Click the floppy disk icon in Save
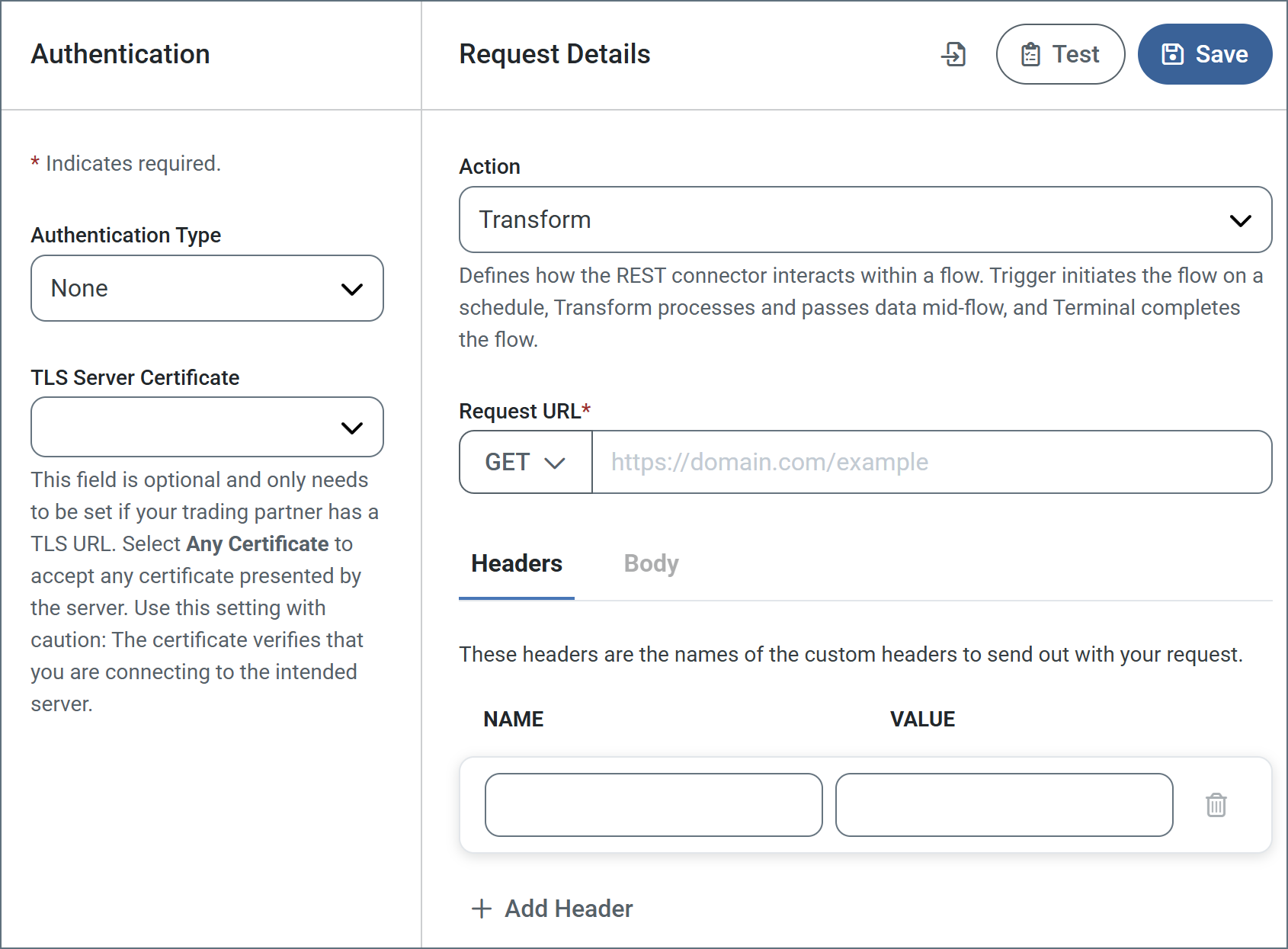 point(1172,54)
